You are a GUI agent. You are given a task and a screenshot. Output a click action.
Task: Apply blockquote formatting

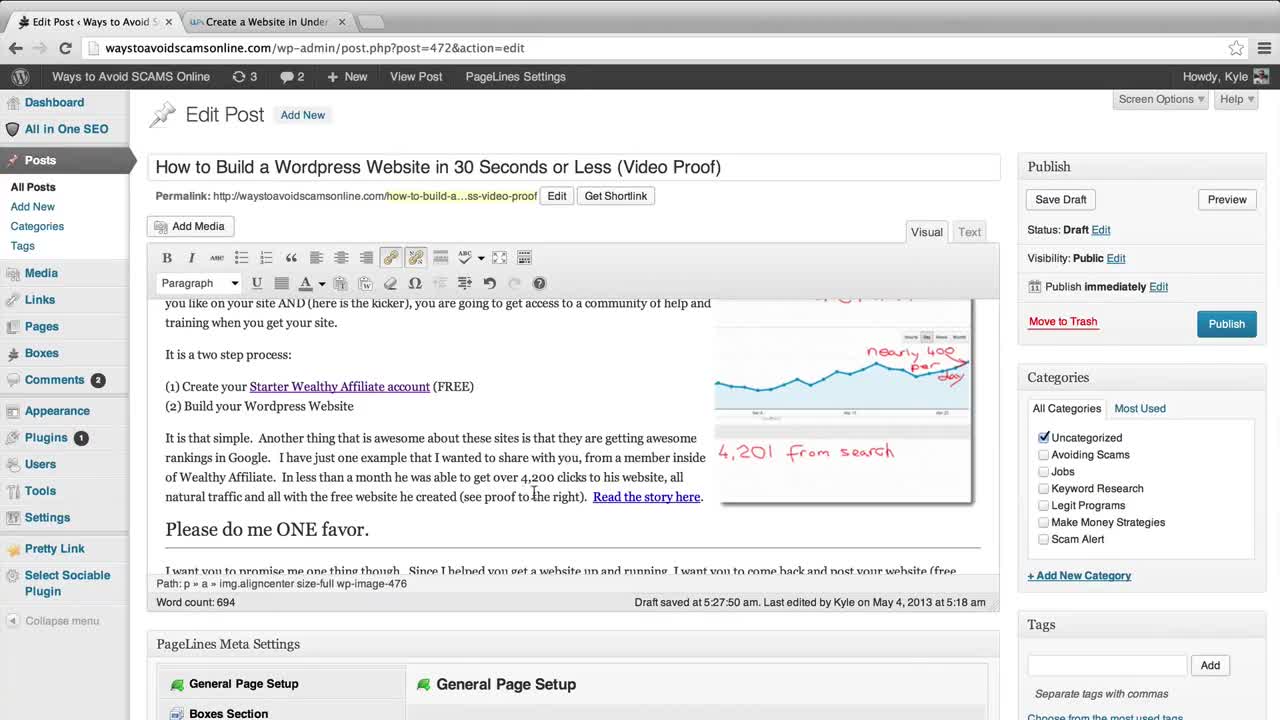(291, 258)
